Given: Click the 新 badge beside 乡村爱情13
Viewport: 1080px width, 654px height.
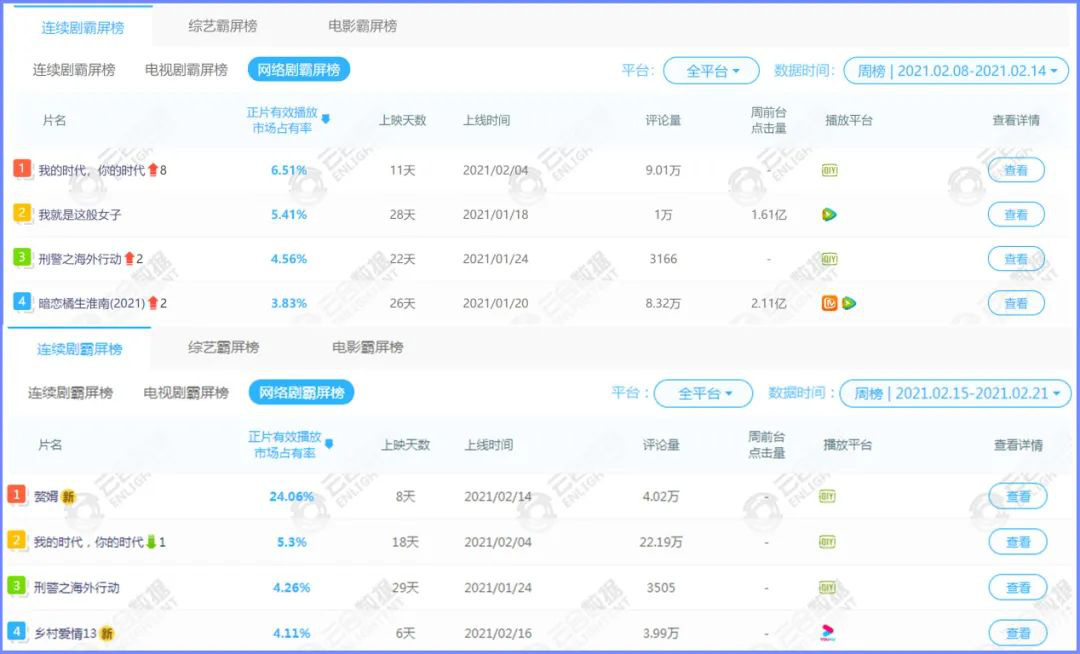Looking at the screenshot, I should (106, 633).
